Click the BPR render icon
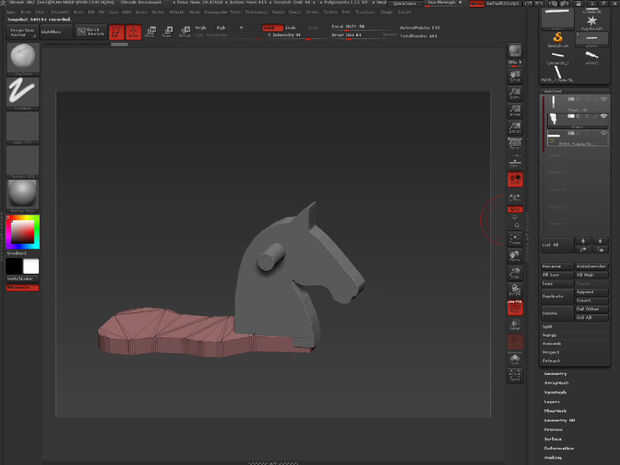The width and height of the screenshot is (620, 465). tap(514, 50)
